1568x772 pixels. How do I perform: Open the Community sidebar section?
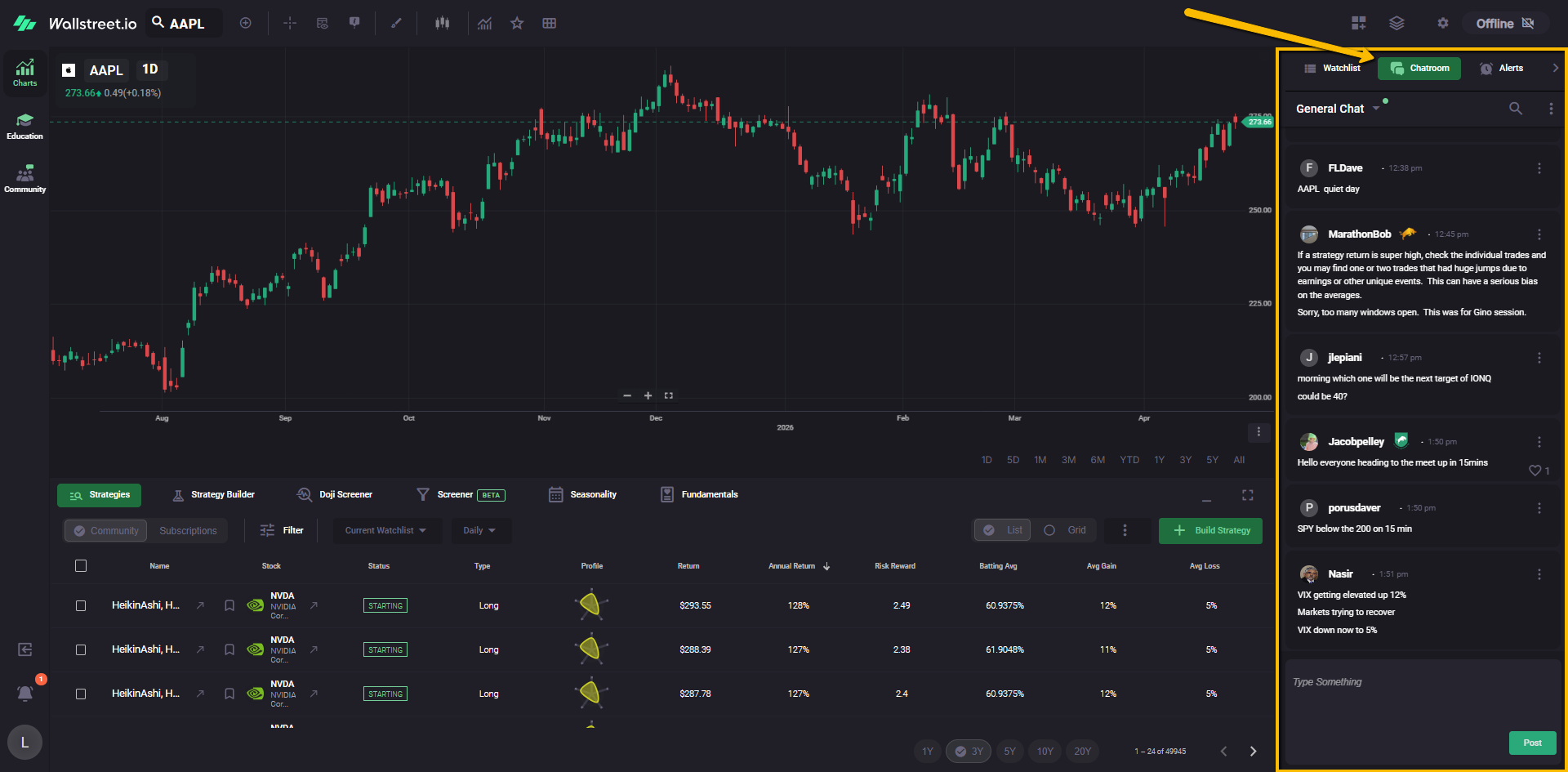24,179
